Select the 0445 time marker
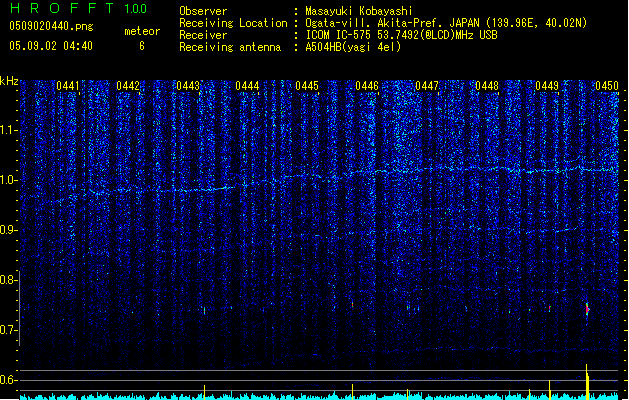Viewport: 629px width, 400px height. pyautogui.click(x=307, y=87)
